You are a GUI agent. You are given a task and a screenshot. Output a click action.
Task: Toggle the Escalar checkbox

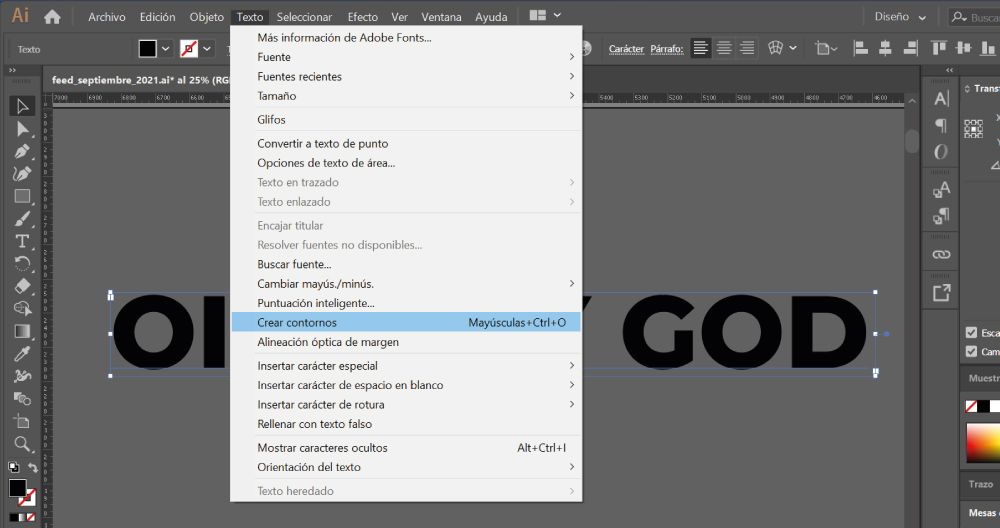tap(971, 333)
